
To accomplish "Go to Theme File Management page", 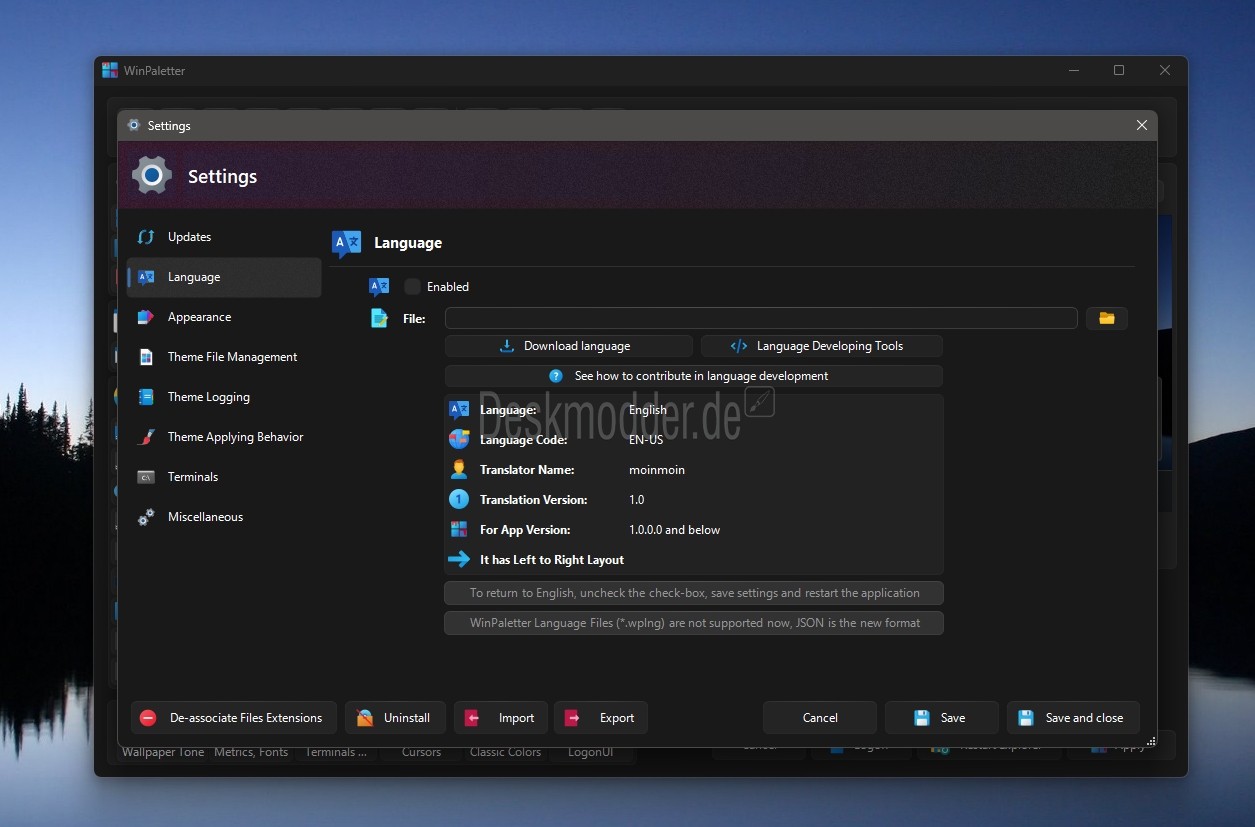I will click(224, 357).
